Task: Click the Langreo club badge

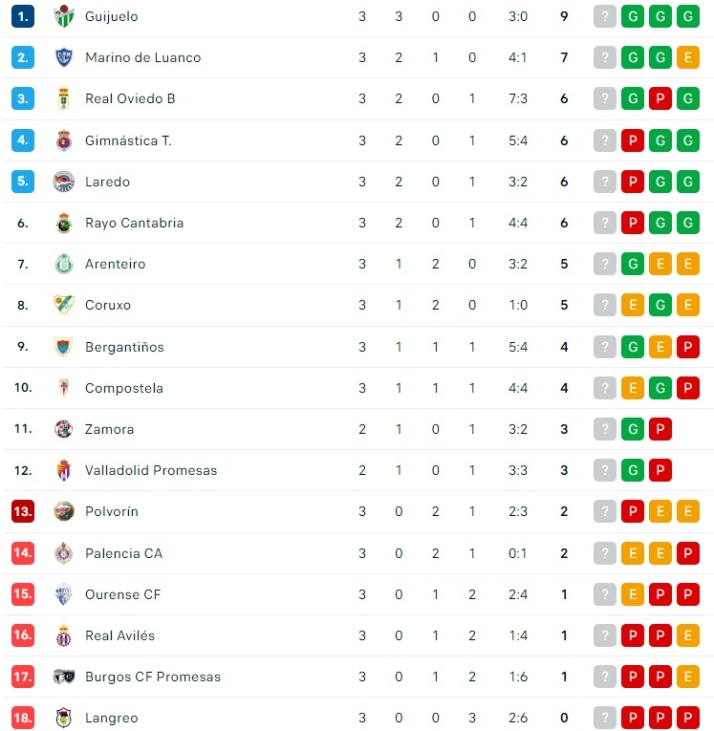Action: coord(64,718)
